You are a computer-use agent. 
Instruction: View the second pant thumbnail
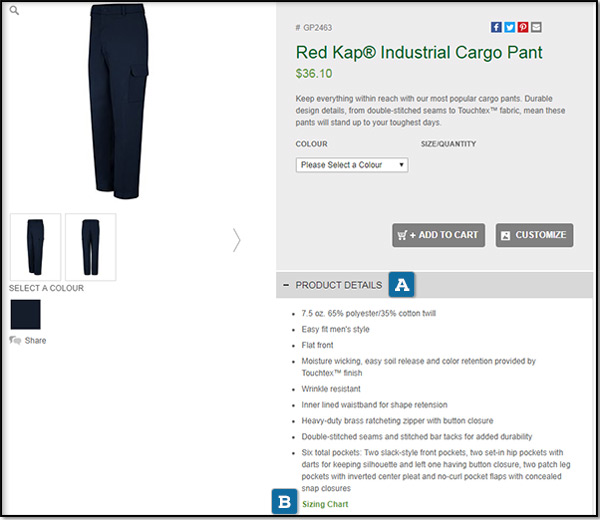pos(91,247)
